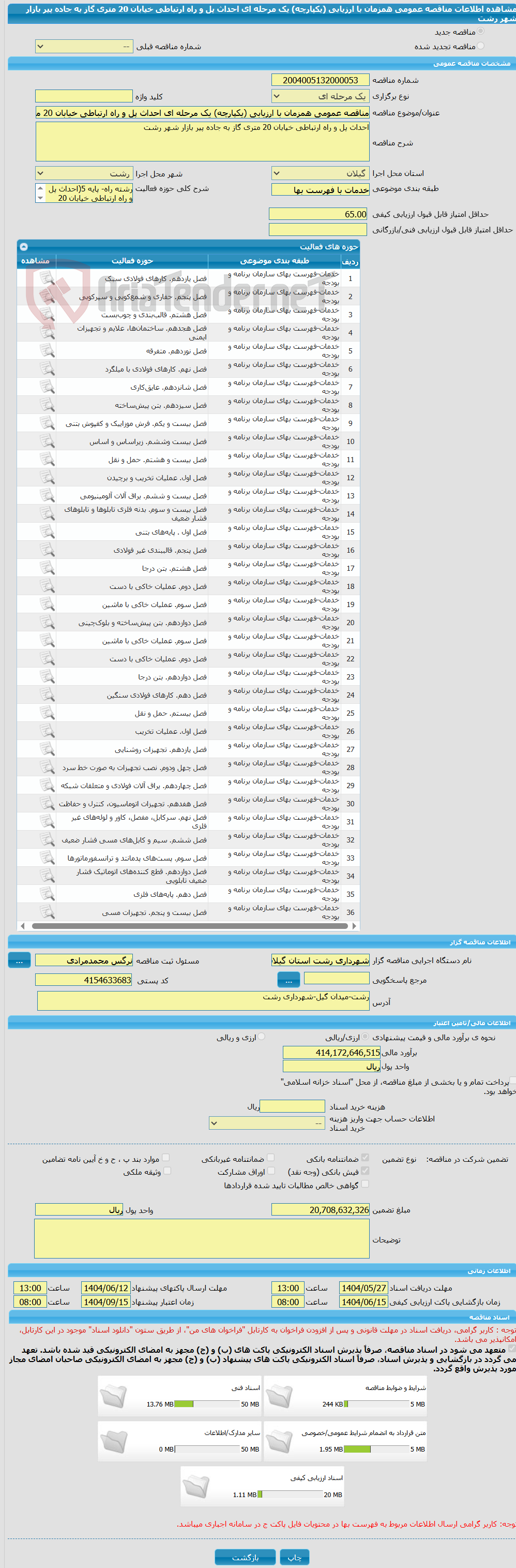This screenshot has width=516, height=1568.
Task: Click view icon in row 15
Action: (x=47, y=532)
